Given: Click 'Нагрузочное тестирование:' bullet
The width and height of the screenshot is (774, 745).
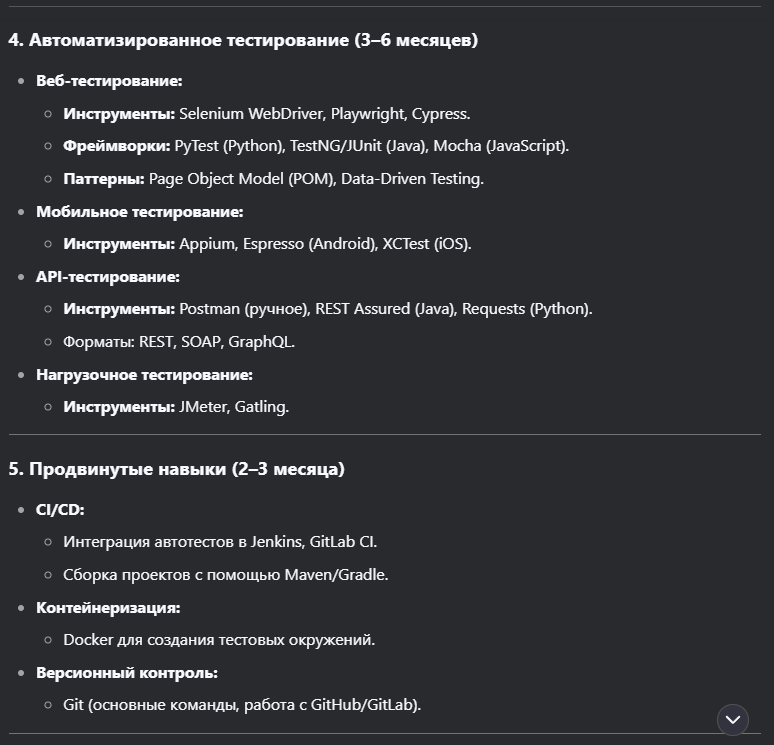Looking at the screenshot, I should click(x=144, y=375).
